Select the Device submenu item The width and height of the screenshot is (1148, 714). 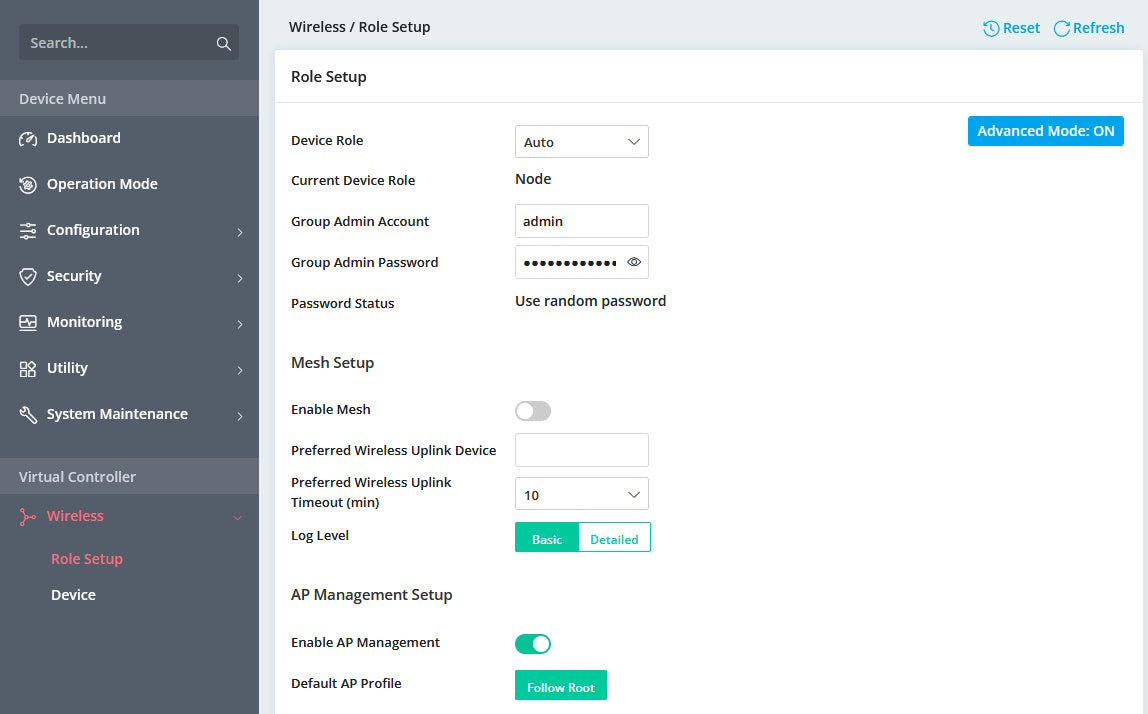(73, 595)
